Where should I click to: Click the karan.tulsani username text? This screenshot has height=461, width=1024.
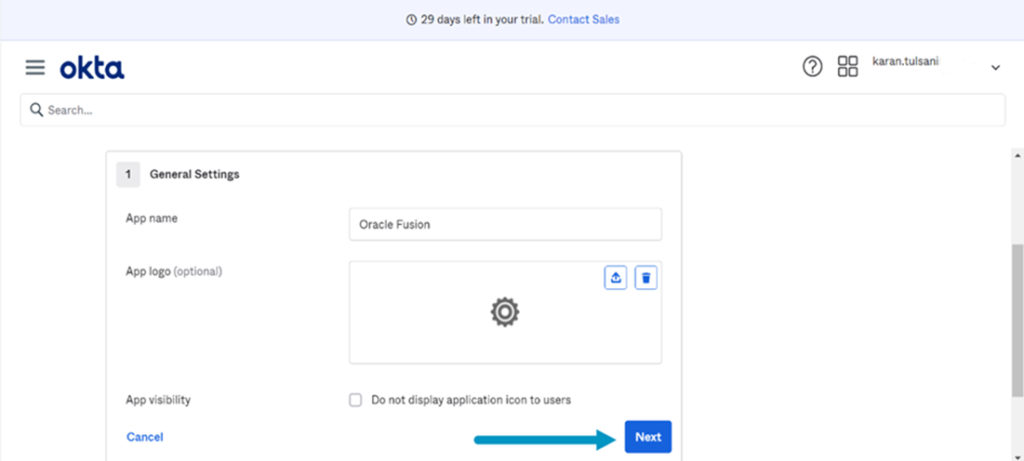click(904, 61)
